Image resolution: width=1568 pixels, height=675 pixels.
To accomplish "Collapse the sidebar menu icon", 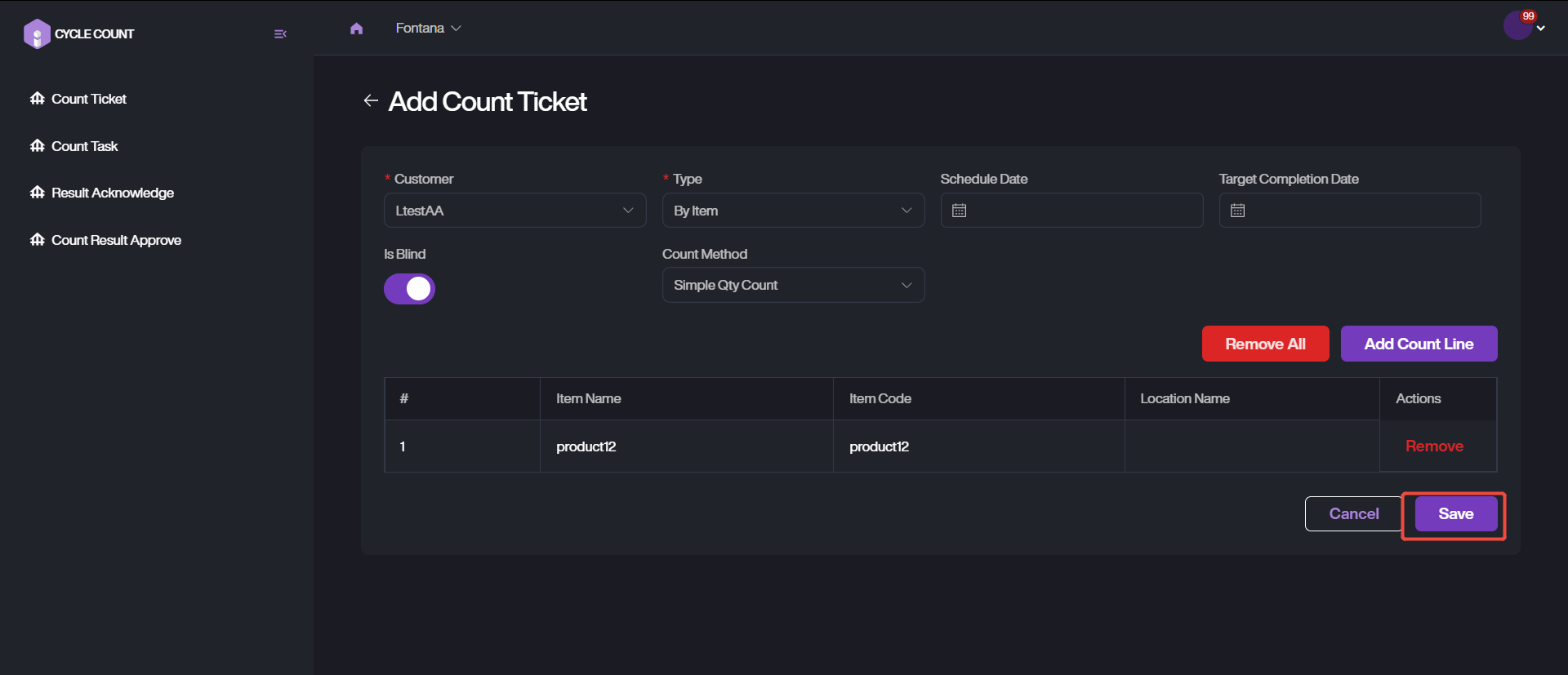I will [x=280, y=33].
